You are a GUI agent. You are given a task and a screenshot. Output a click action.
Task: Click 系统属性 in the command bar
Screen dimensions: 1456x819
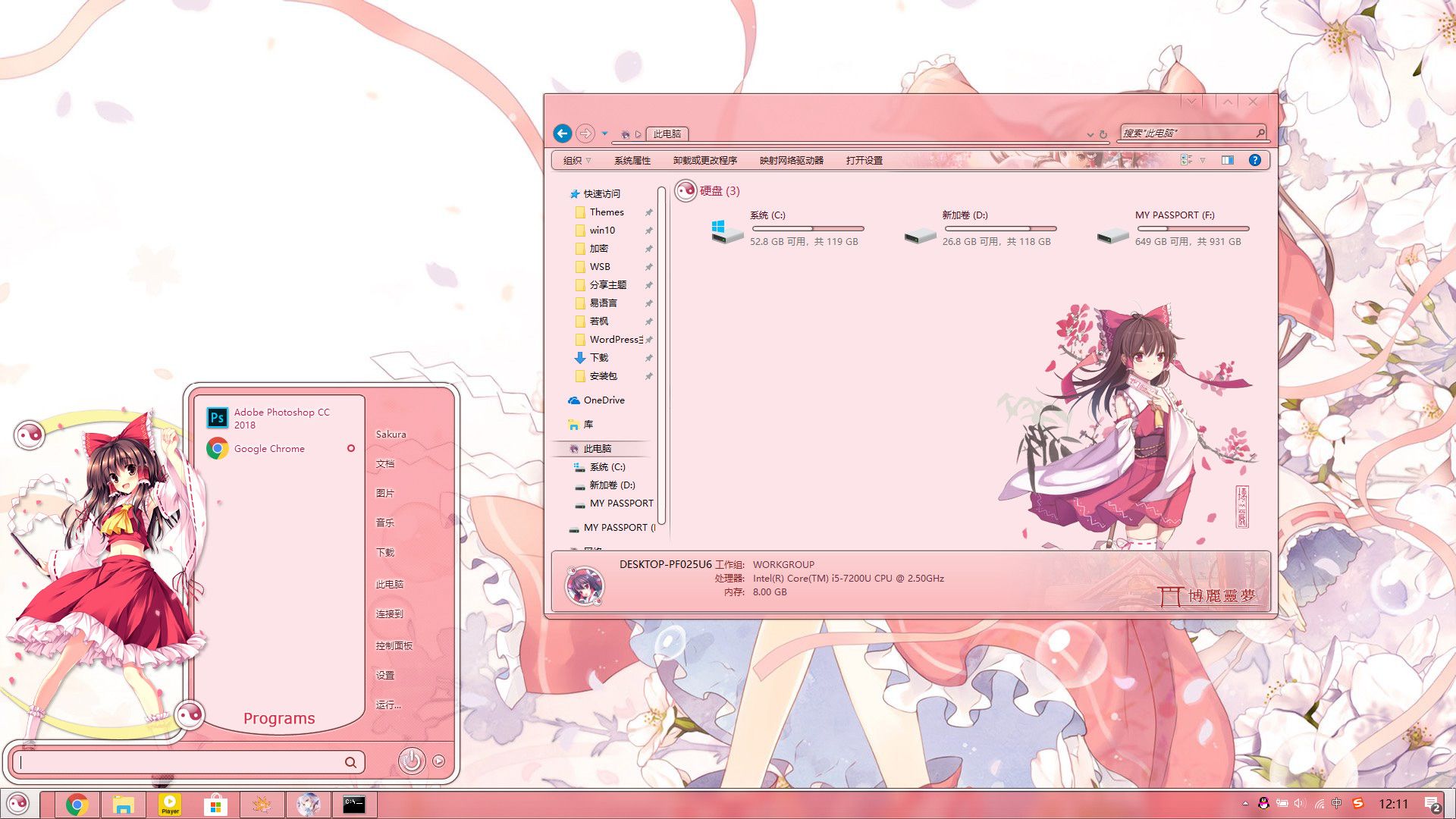(632, 160)
